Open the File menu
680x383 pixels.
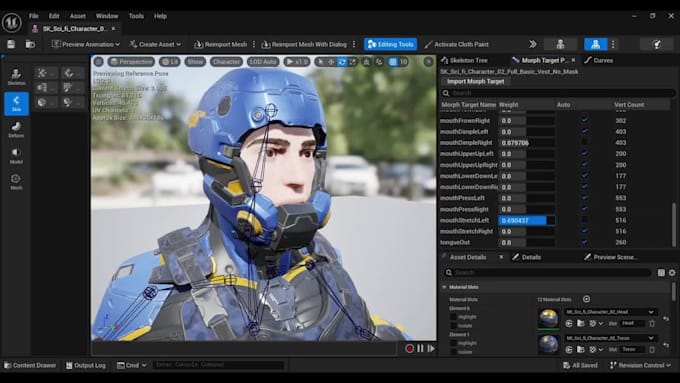33,16
